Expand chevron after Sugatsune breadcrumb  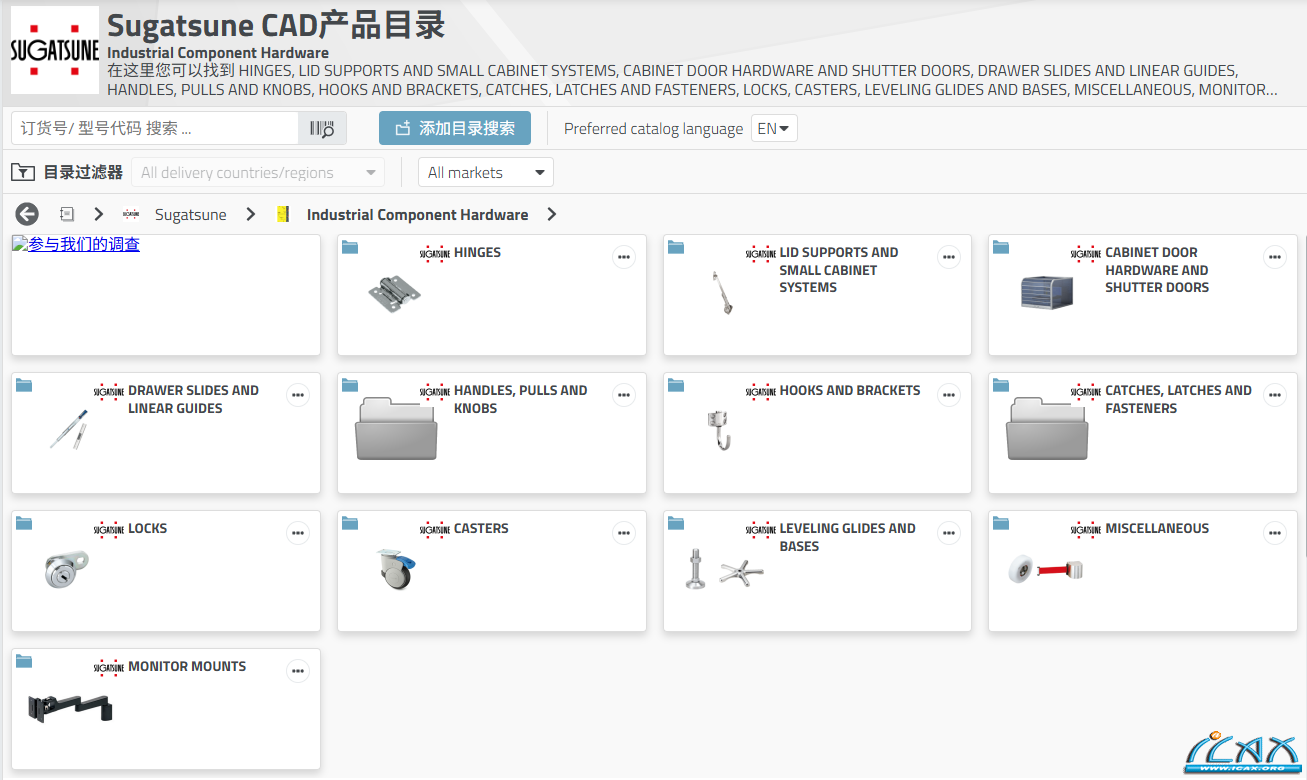[251, 214]
